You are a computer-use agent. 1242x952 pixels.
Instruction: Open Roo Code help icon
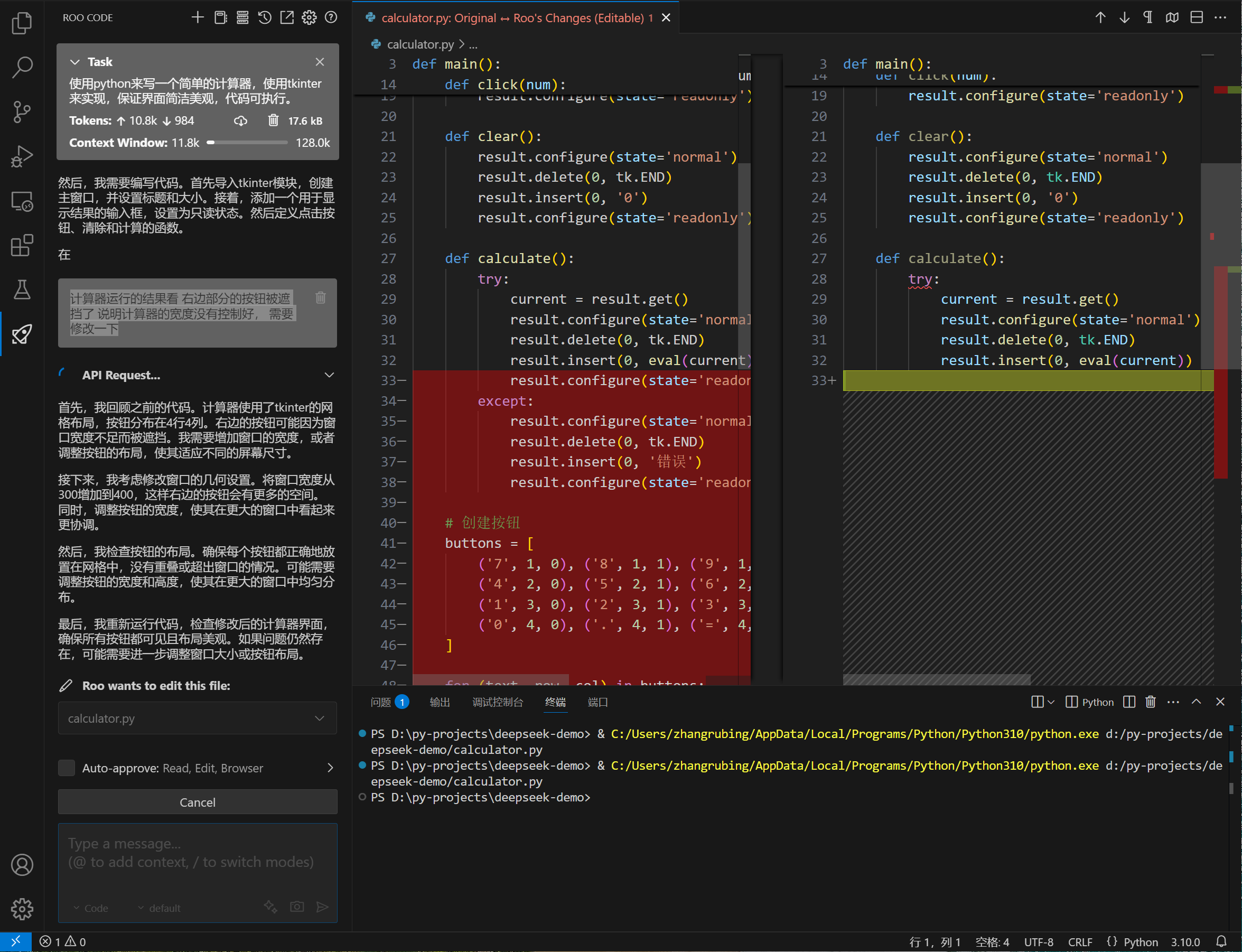(x=331, y=17)
